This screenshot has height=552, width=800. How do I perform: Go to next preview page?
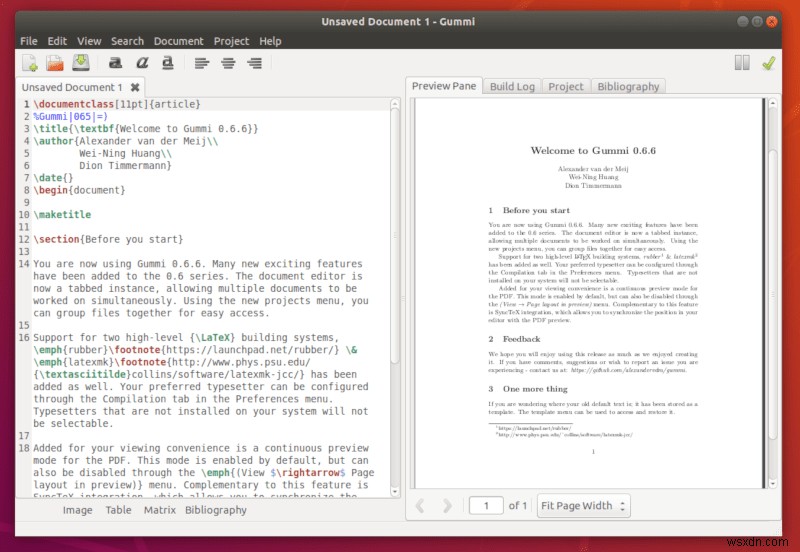click(447, 506)
